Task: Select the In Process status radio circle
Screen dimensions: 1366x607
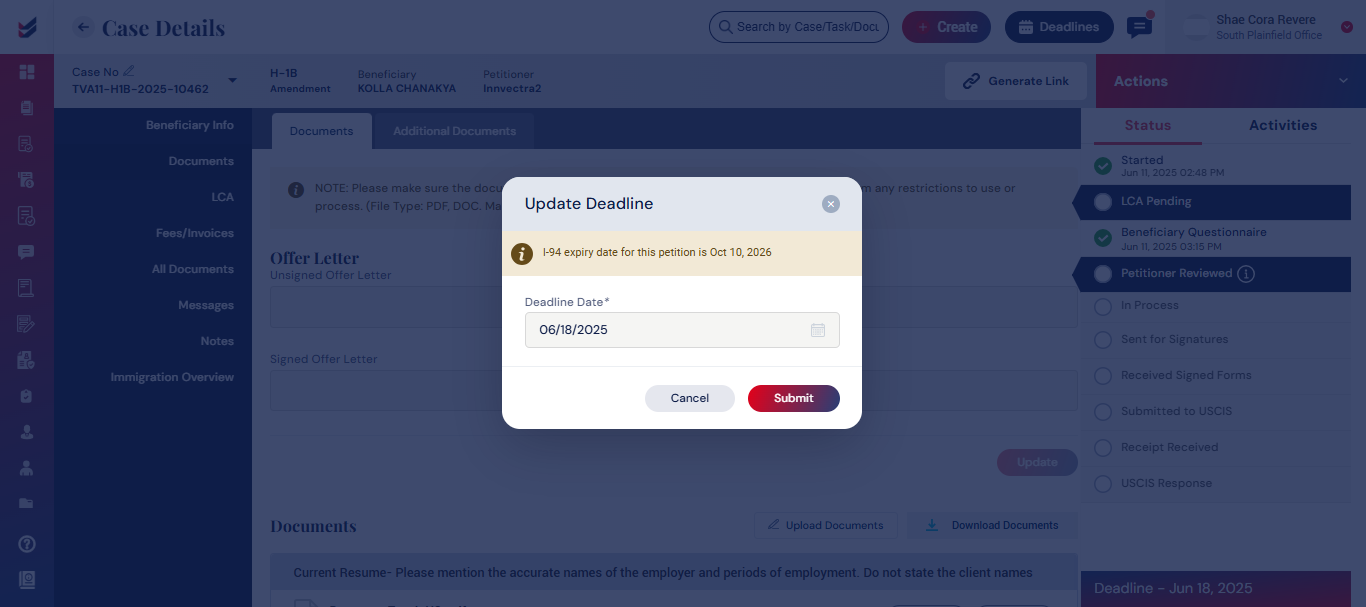Action: coord(1103,307)
